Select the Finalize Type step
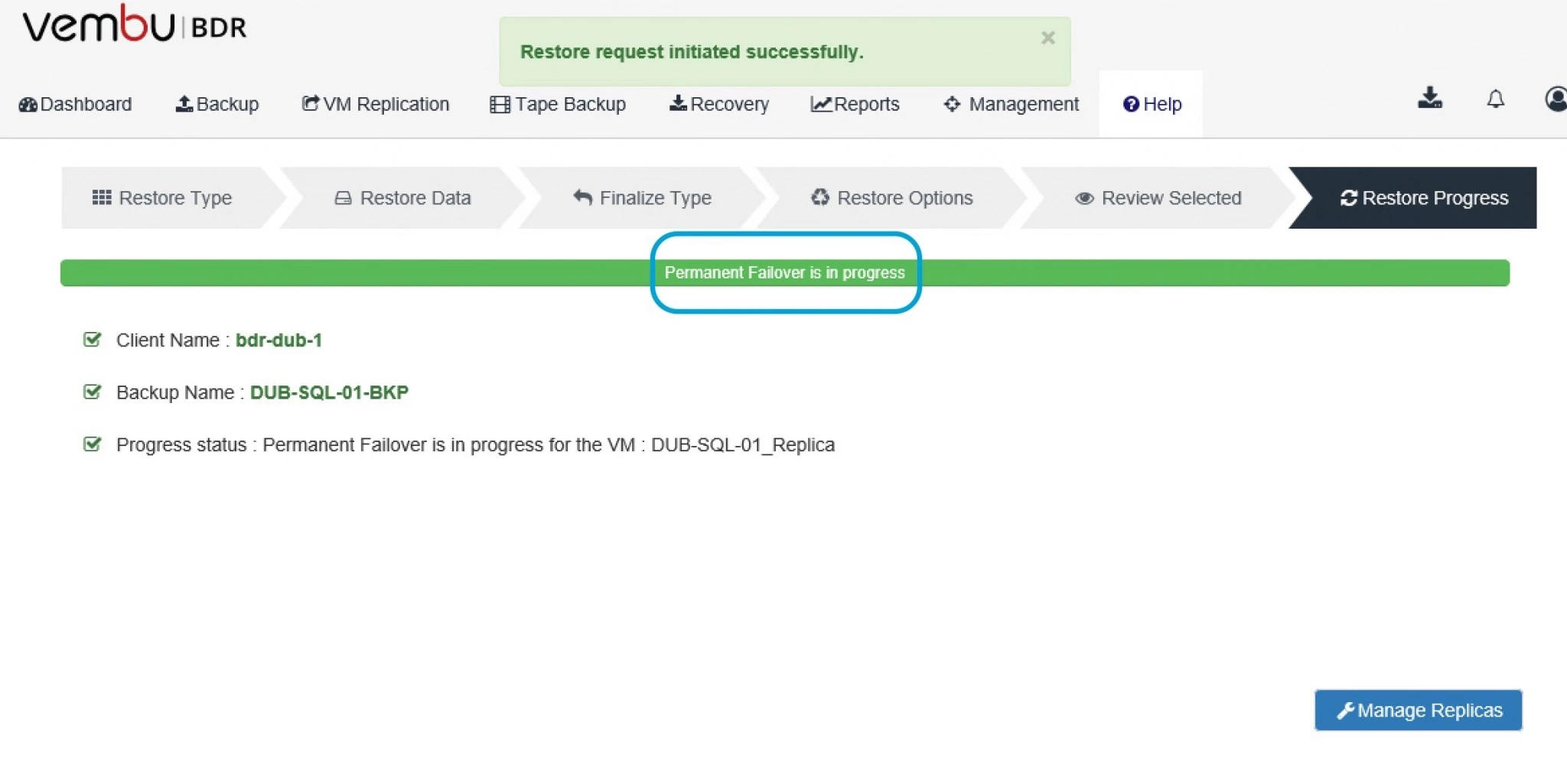Viewport: 1567px width, 784px height. (642, 198)
